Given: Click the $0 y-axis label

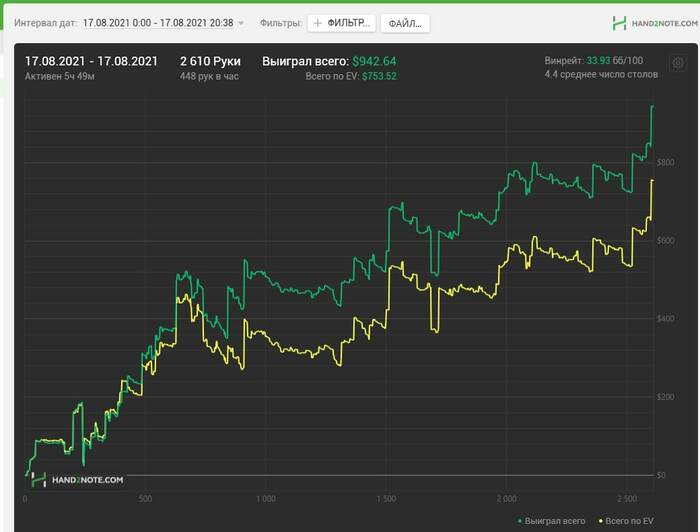Looking at the screenshot, I should click(661, 475).
